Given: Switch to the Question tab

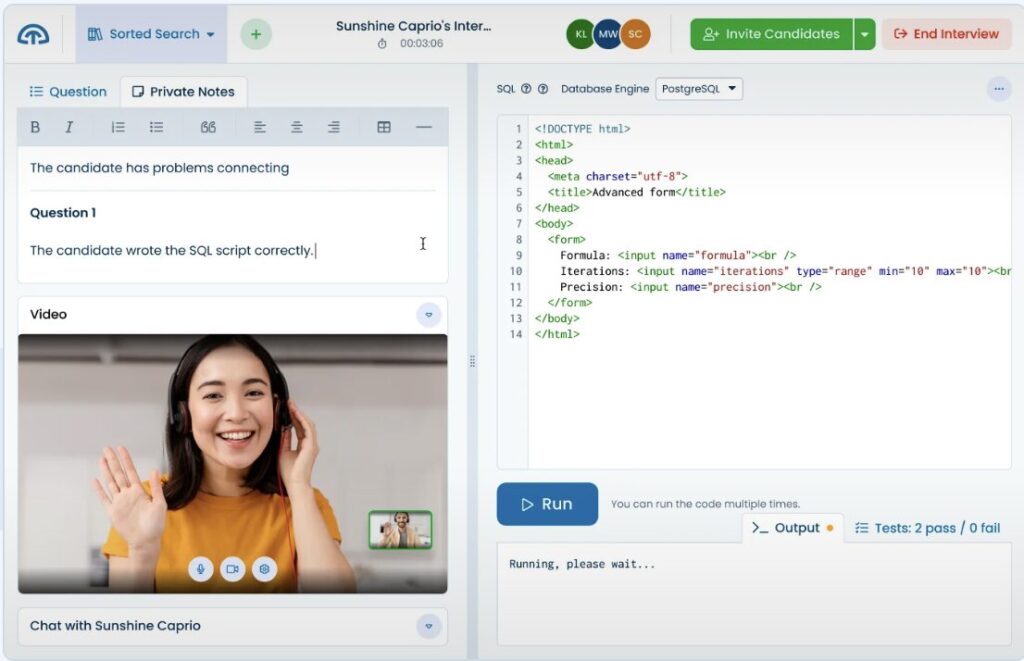Looking at the screenshot, I should pyautogui.click(x=68, y=91).
